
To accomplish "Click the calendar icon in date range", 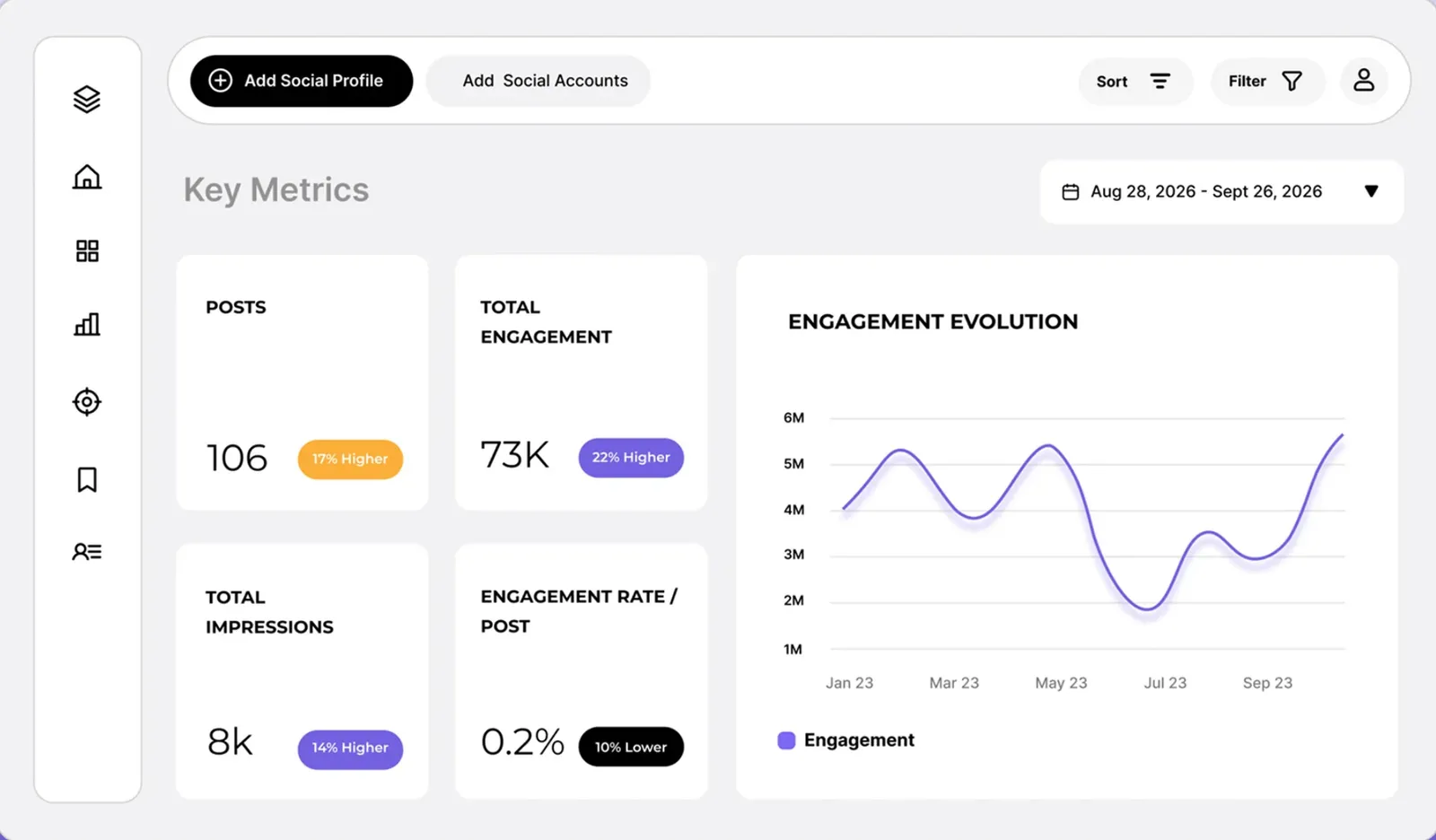I will [x=1070, y=191].
